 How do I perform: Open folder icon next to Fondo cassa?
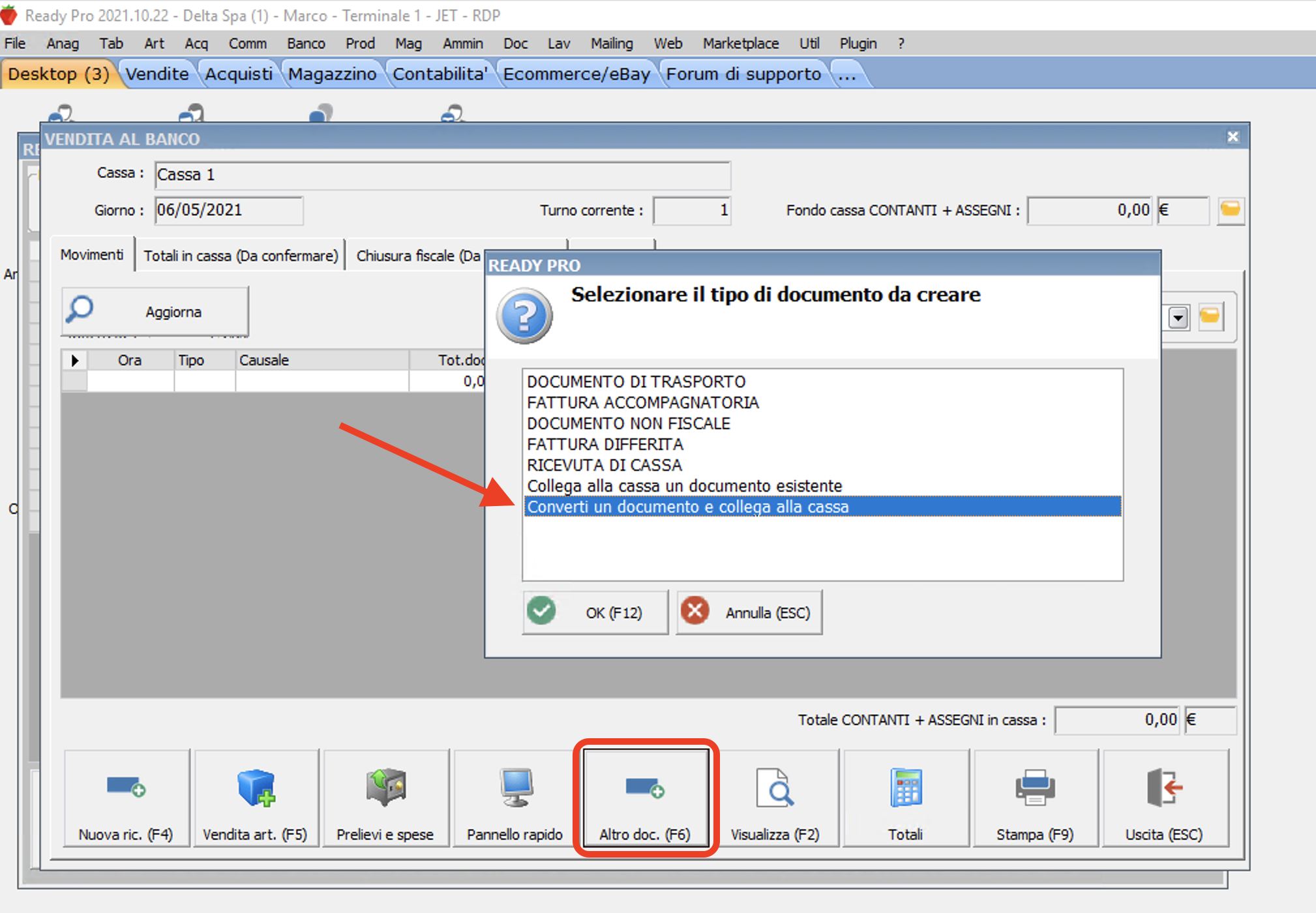pos(1230,210)
